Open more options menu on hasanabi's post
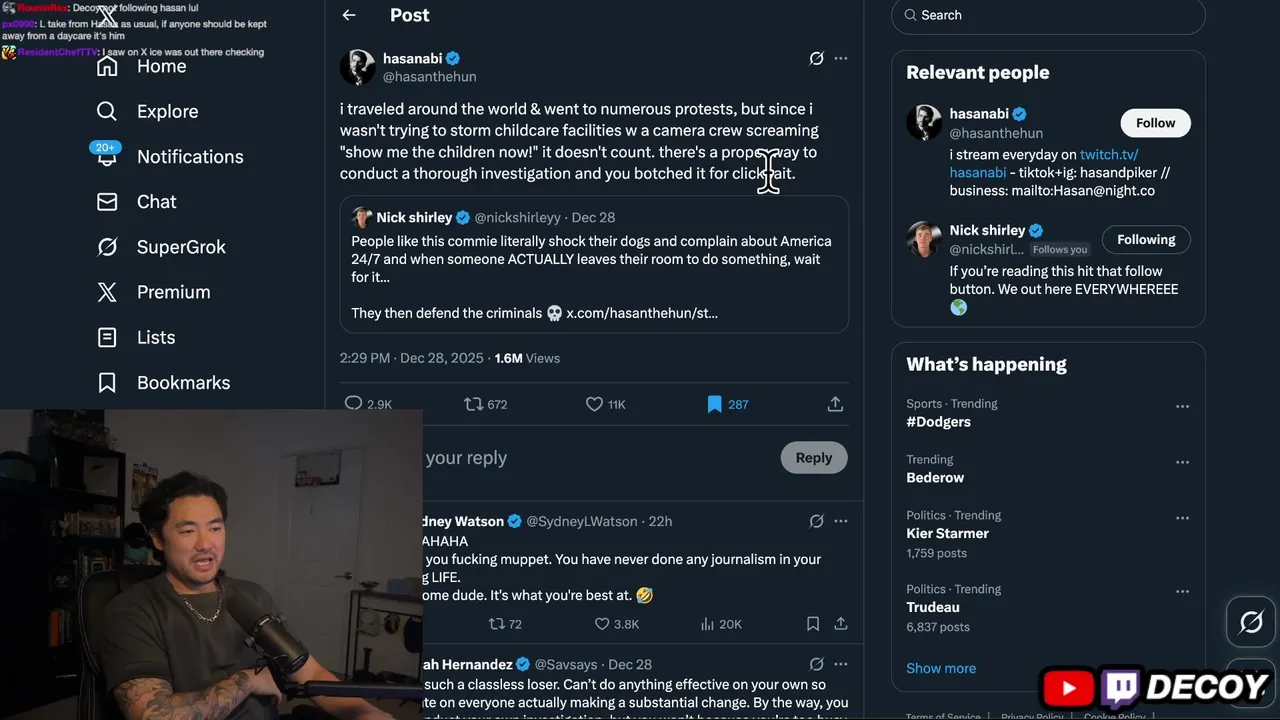 click(841, 59)
